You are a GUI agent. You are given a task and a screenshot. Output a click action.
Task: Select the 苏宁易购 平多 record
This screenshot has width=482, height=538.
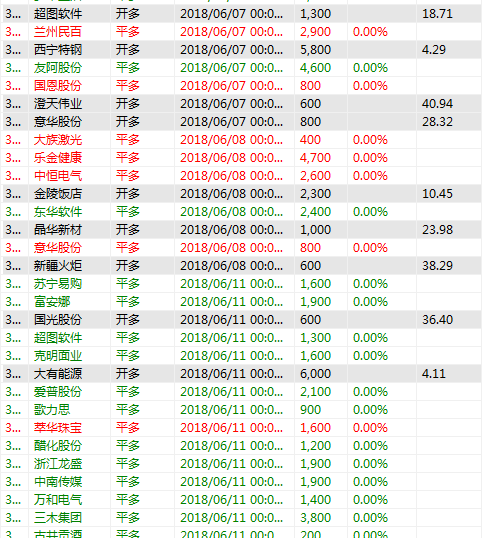[x=241, y=284]
